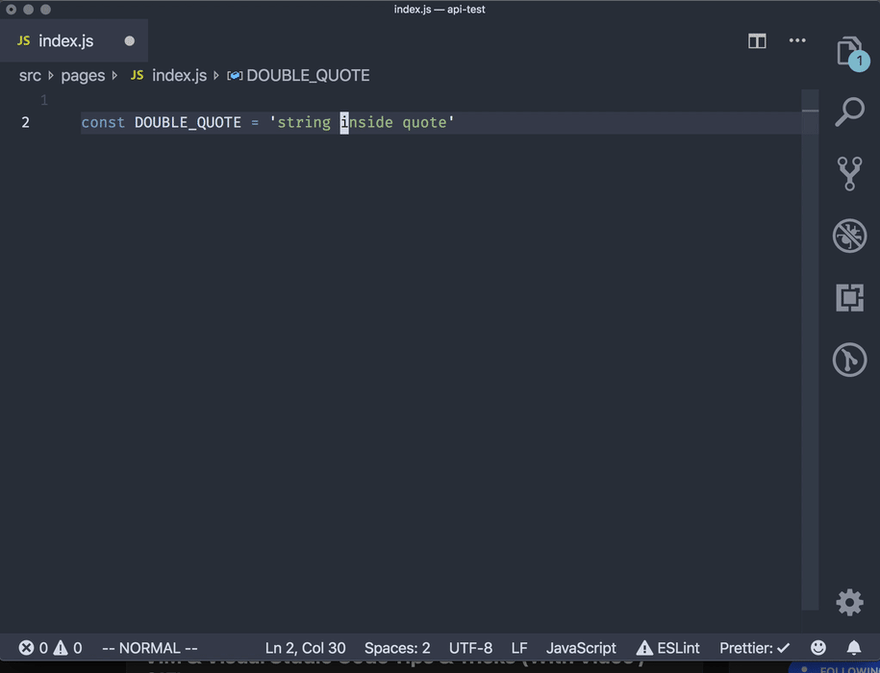
Task: Click the notifications bell icon
Action: [x=854, y=648]
